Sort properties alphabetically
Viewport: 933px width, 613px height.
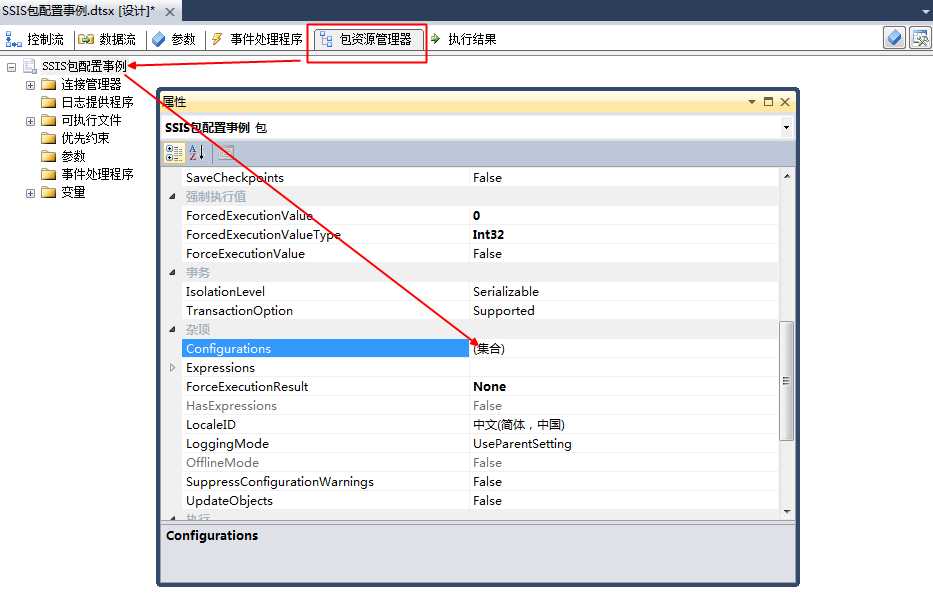click(x=197, y=153)
